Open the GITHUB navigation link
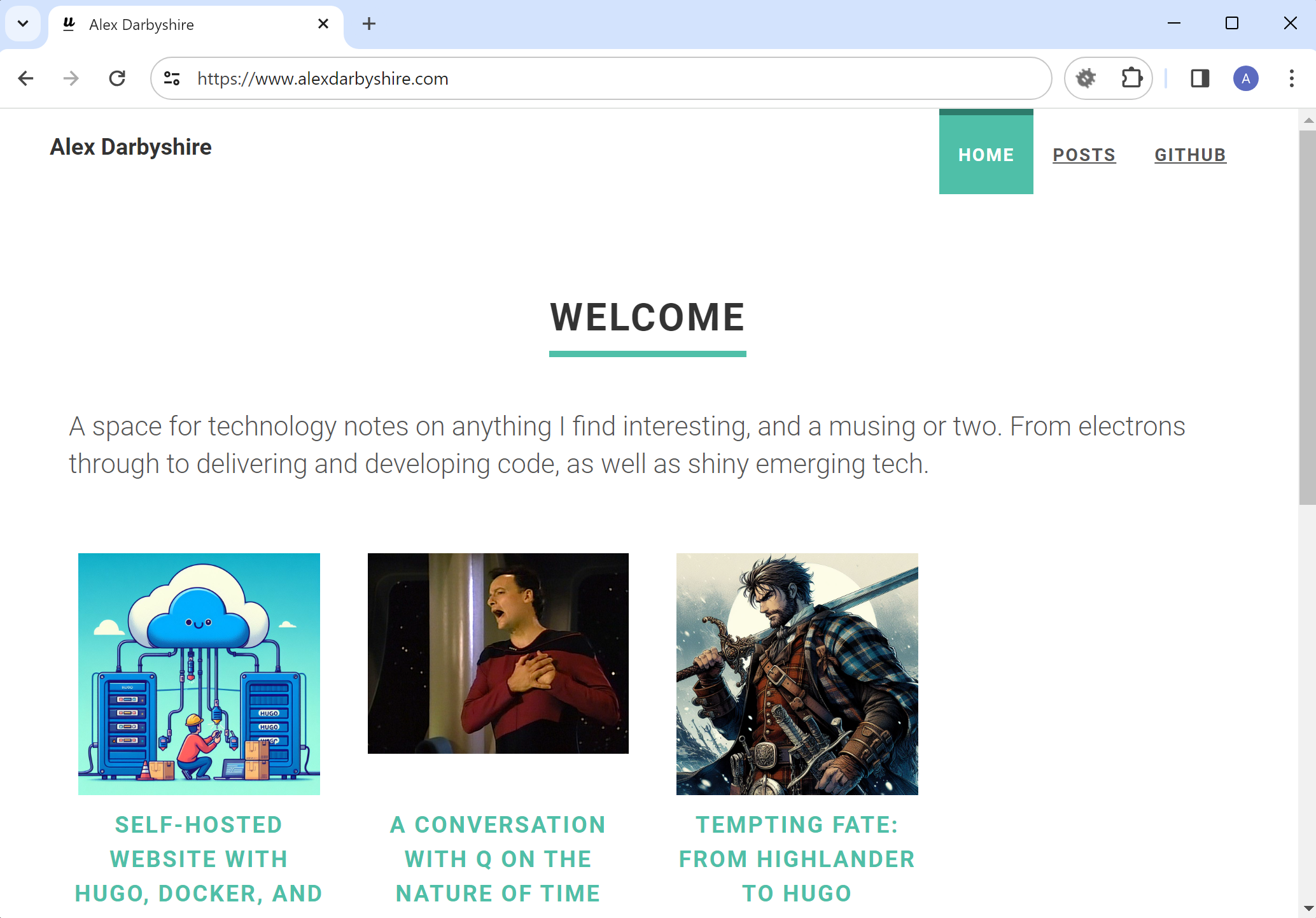 point(1190,155)
